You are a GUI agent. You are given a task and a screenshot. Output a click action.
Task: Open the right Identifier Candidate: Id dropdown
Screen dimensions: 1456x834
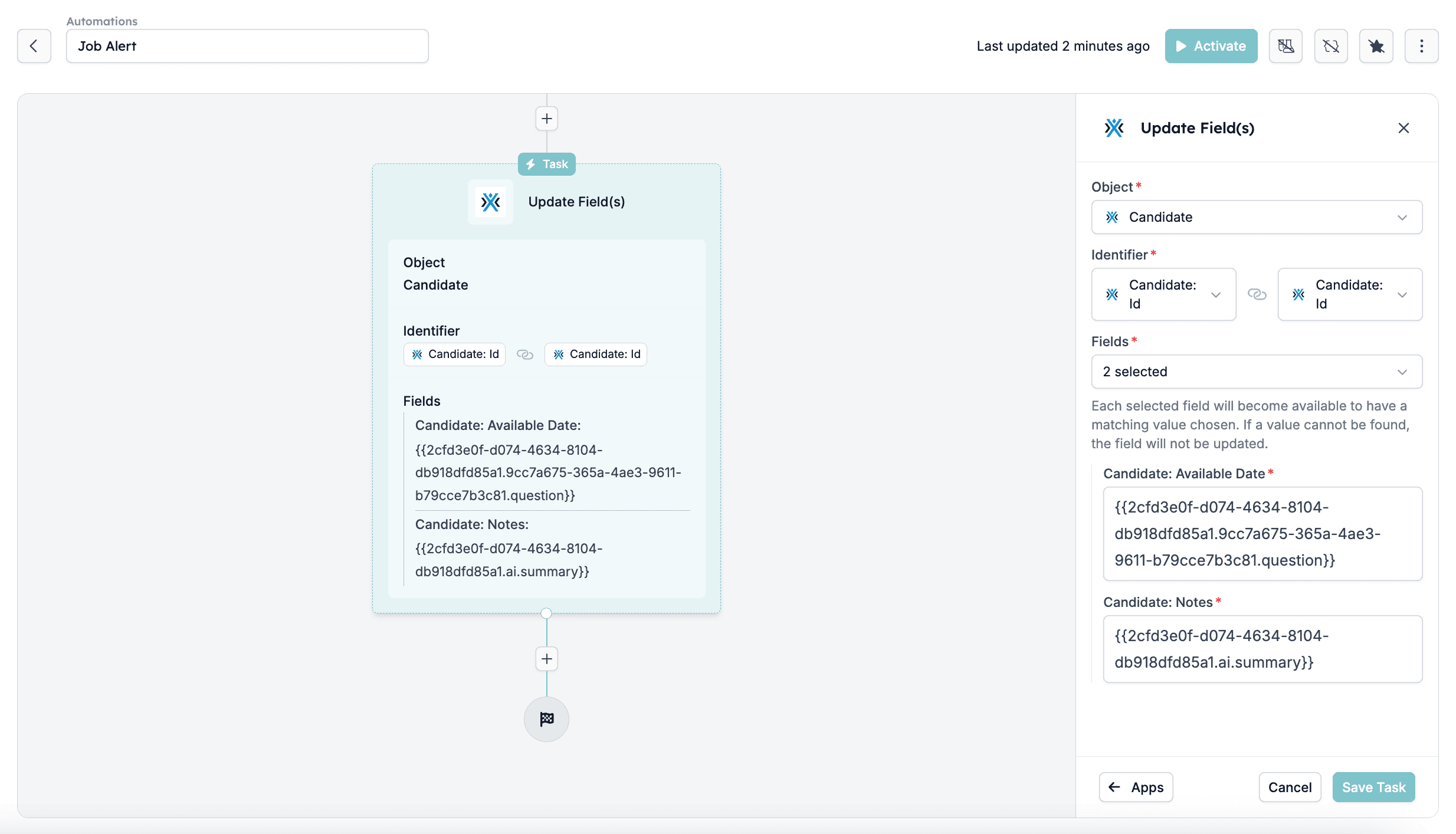pyautogui.click(x=1350, y=294)
